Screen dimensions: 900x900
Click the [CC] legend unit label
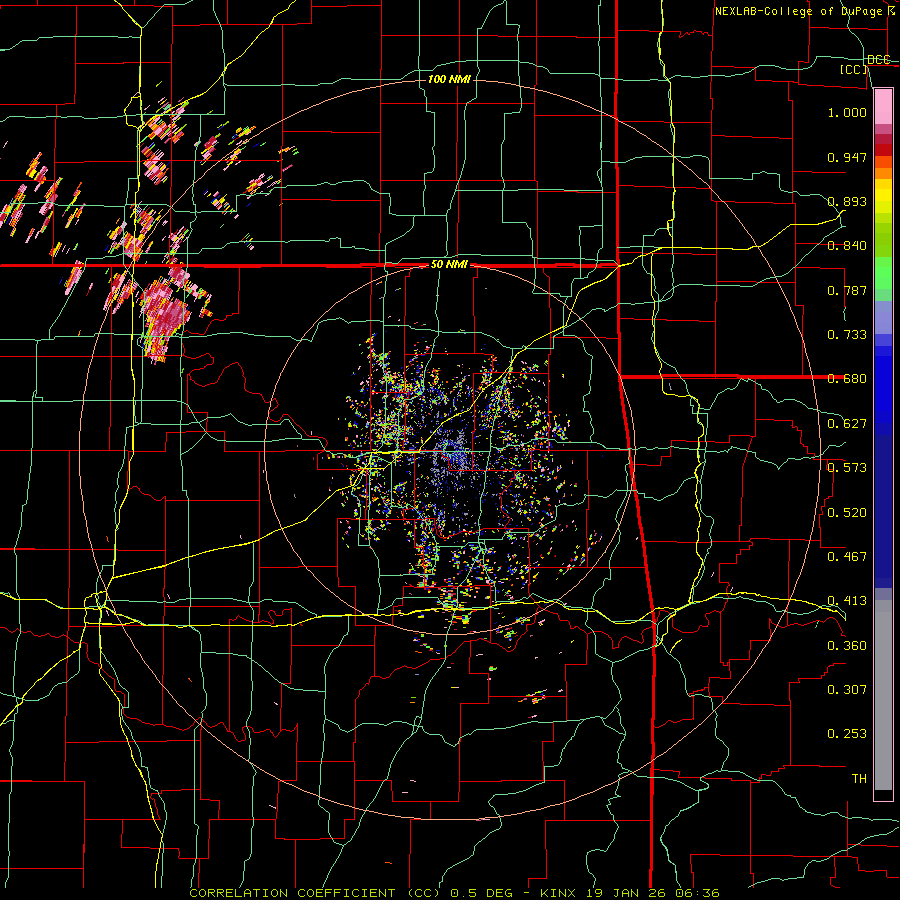pos(854,69)
